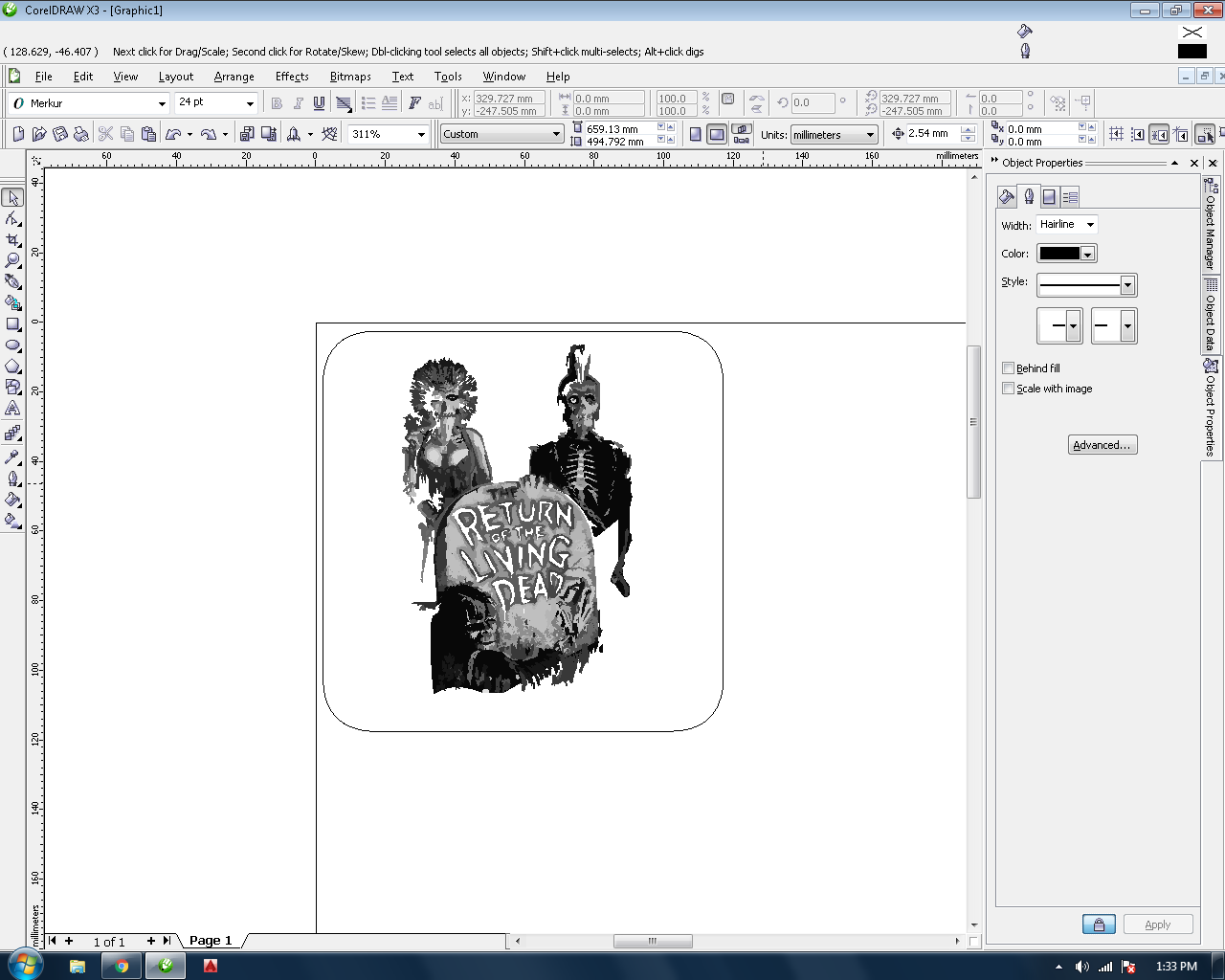Image resolution: width=1225 pixels, height=980 pixels.
Task: Undo the last action
Action: point(174,134)
